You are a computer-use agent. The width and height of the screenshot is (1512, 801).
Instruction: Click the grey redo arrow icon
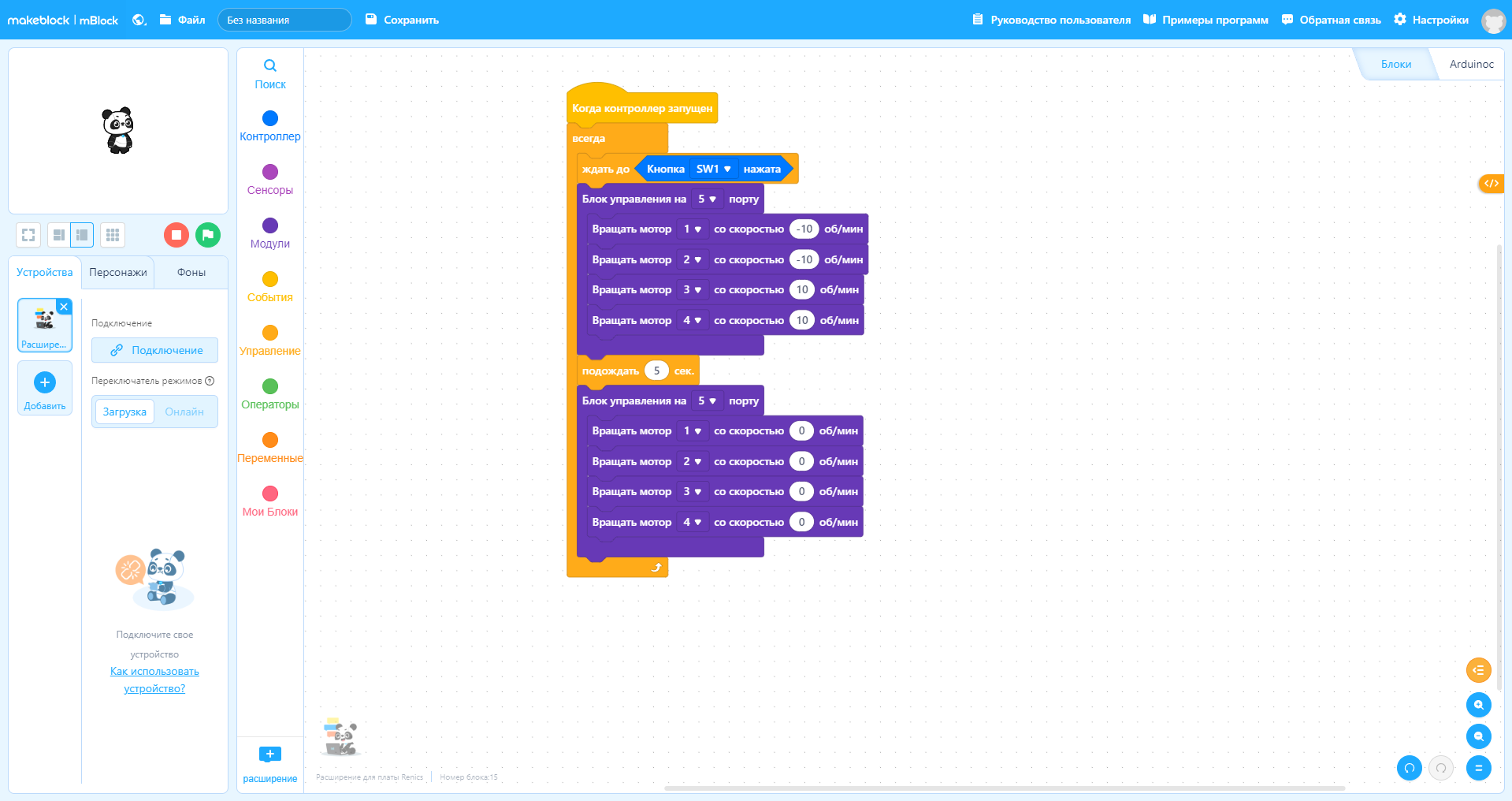click(x=1441, y=768)
